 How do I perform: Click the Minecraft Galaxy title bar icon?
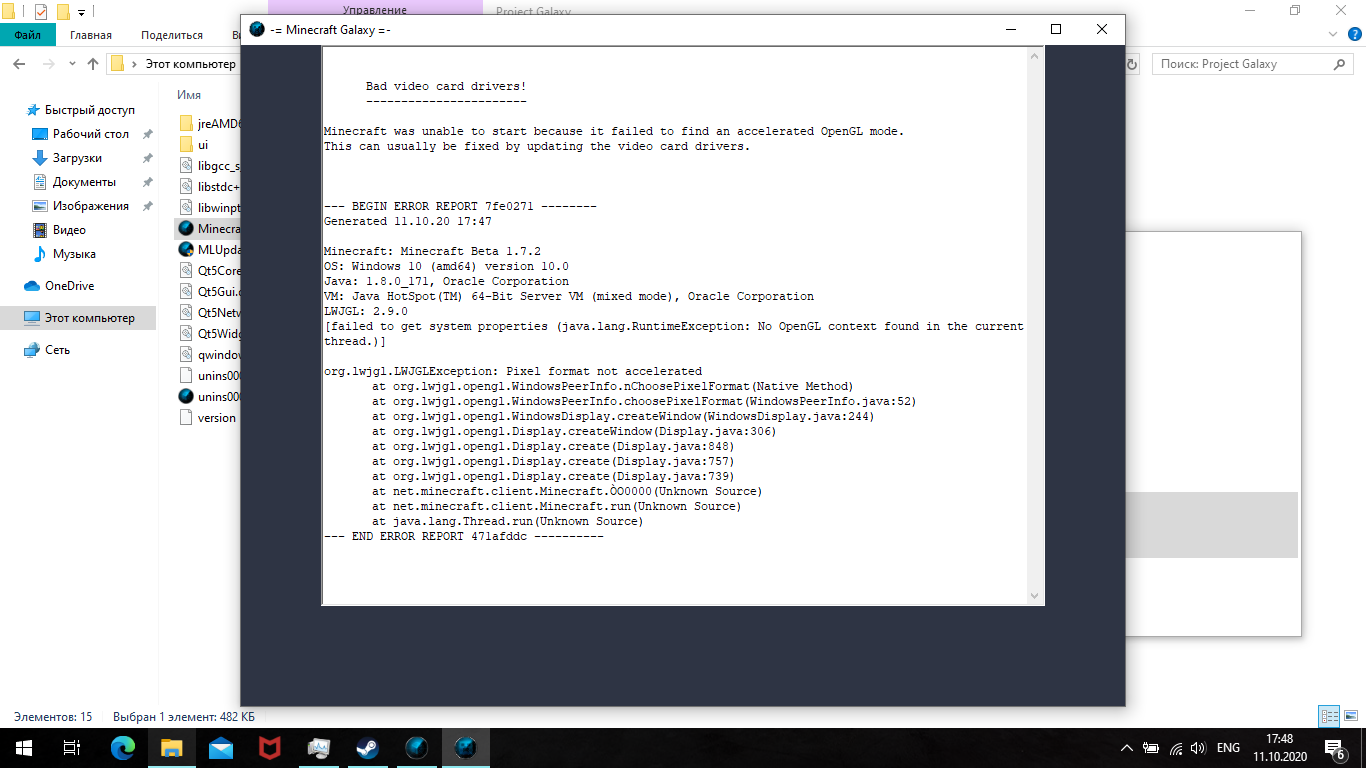(x=257, y=29)
